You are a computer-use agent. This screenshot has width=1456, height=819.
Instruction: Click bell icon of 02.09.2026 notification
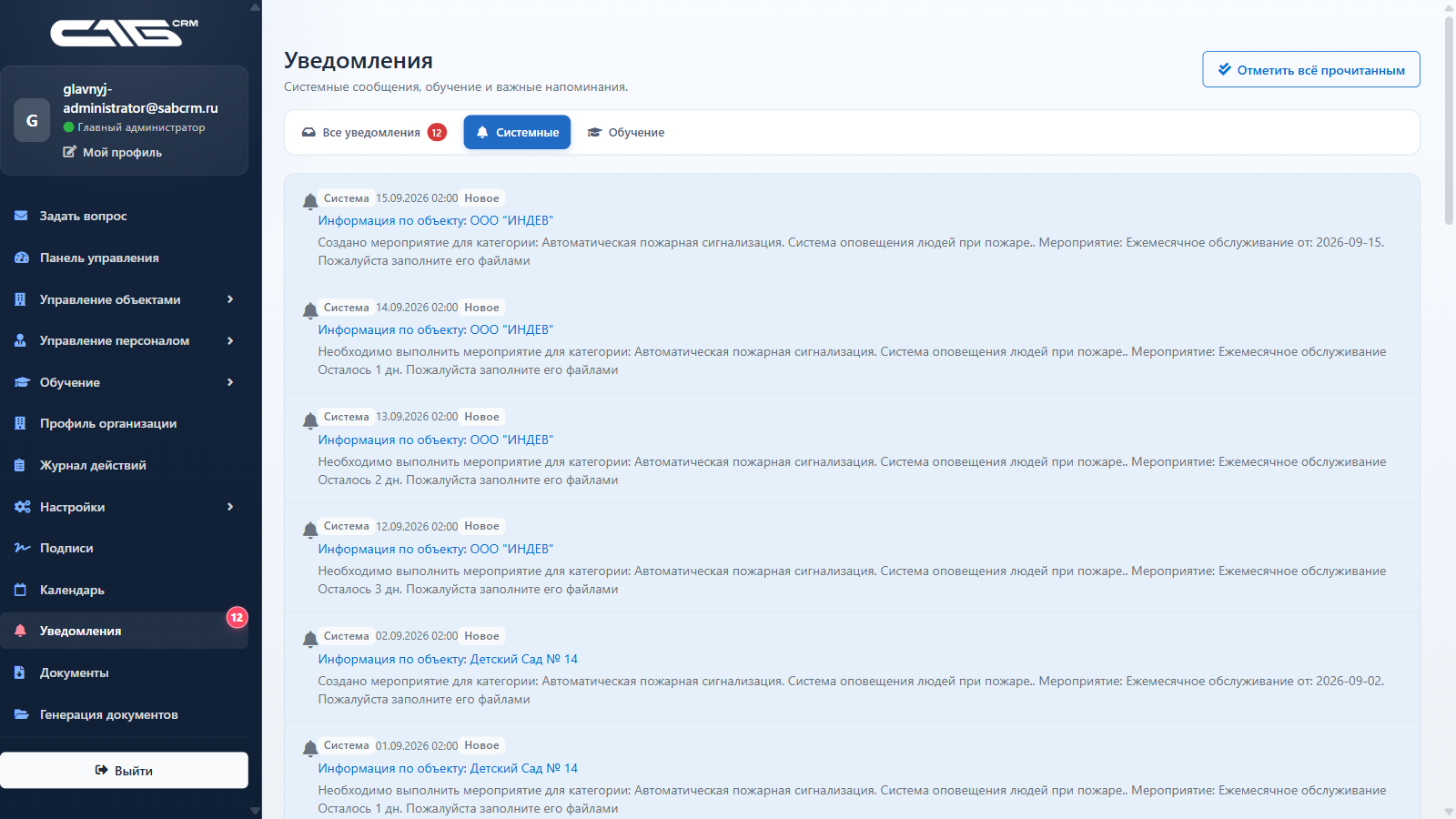(x=310, y=639)
